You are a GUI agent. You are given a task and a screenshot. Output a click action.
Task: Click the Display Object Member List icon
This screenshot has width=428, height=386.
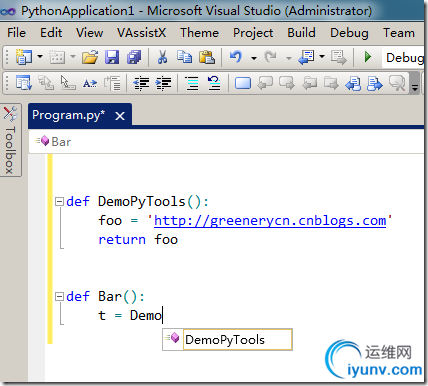point(24,83)
